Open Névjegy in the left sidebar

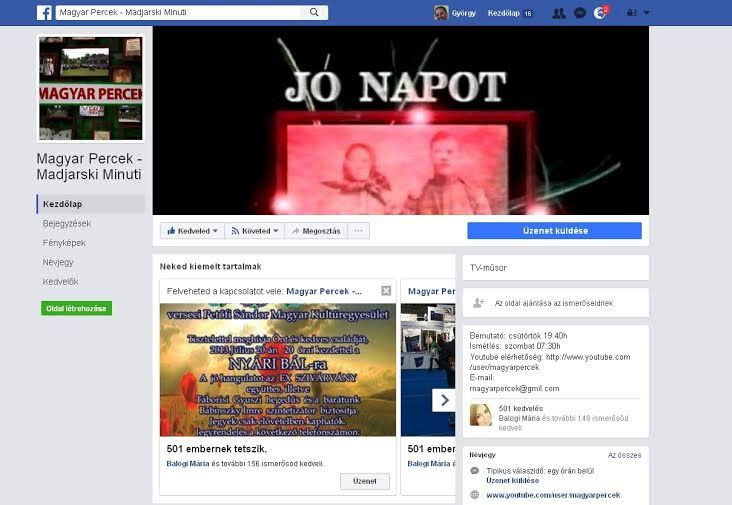59,262
